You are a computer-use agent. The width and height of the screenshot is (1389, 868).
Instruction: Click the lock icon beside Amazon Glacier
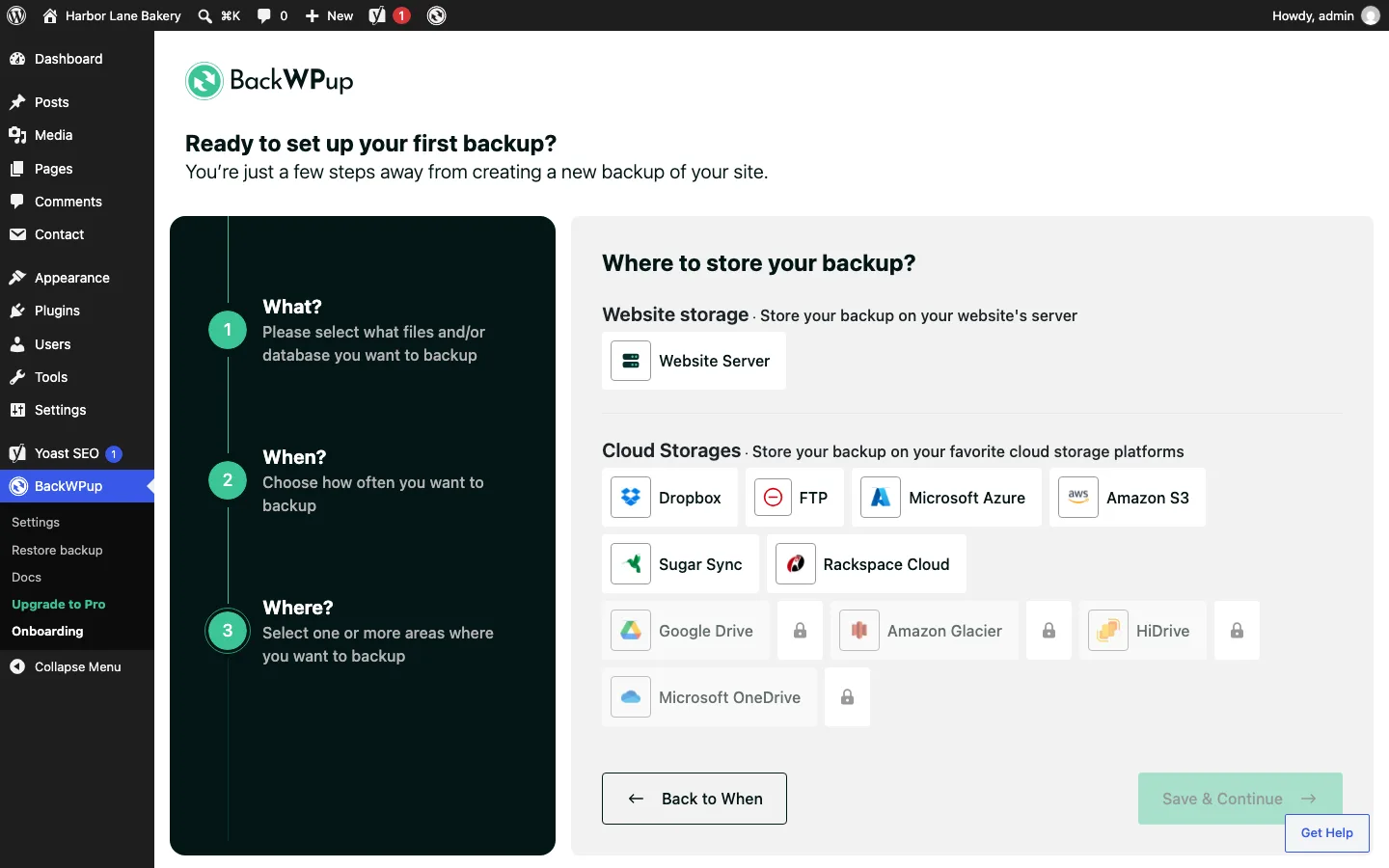[1049, 631]
